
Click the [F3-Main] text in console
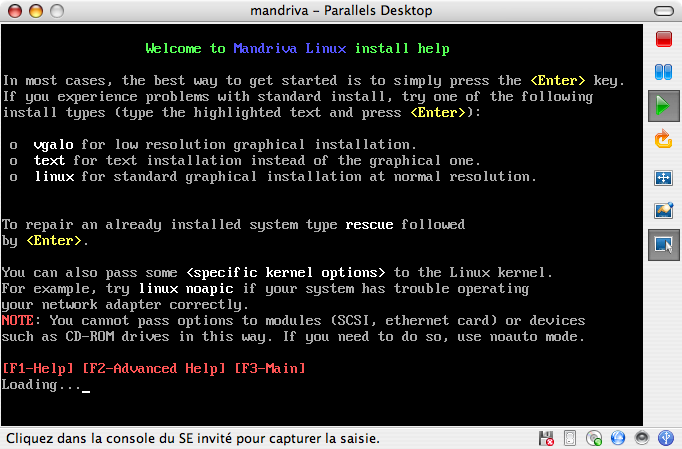tap(270, 369)
